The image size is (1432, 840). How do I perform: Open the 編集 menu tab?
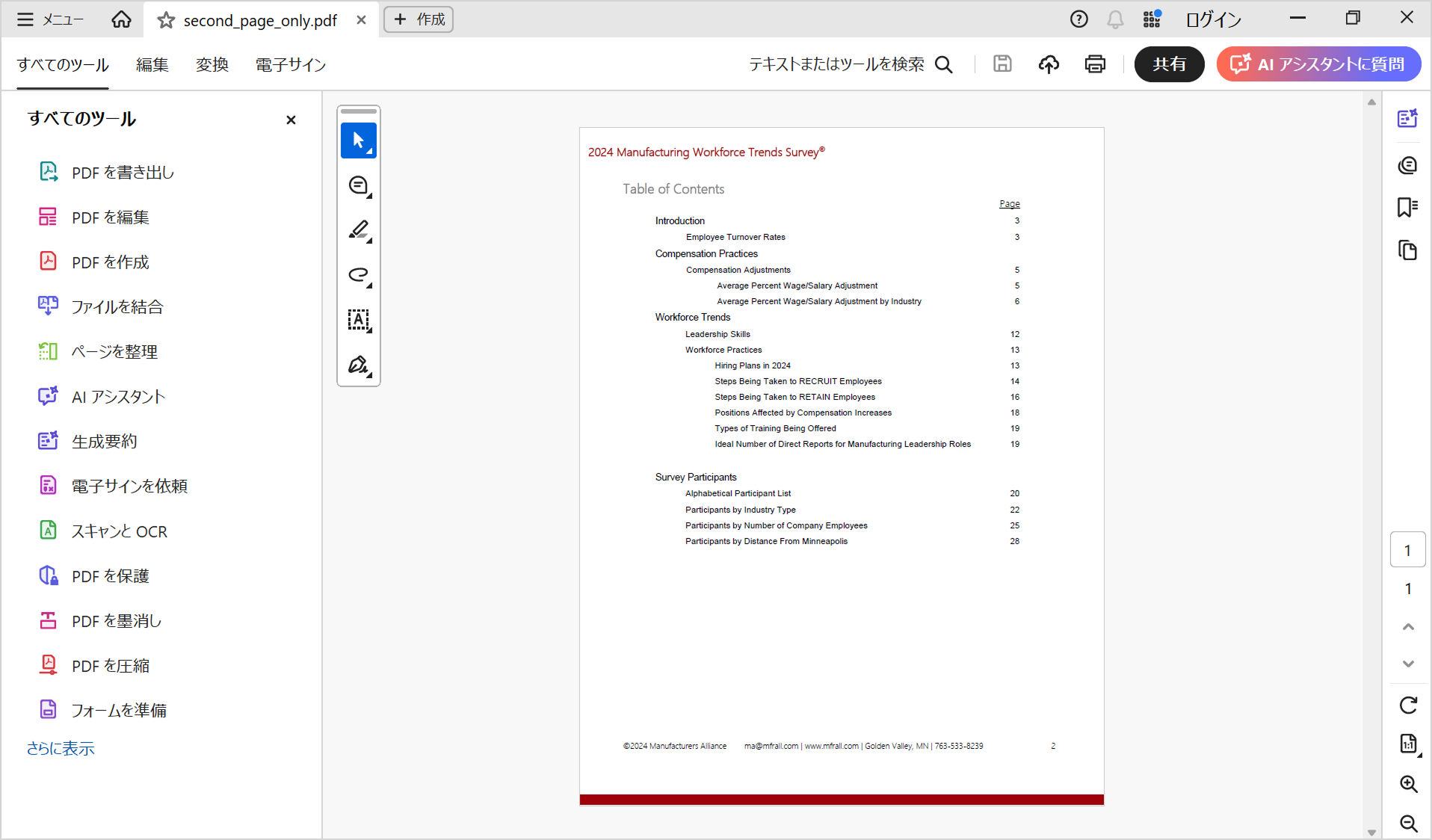point(152,65)
